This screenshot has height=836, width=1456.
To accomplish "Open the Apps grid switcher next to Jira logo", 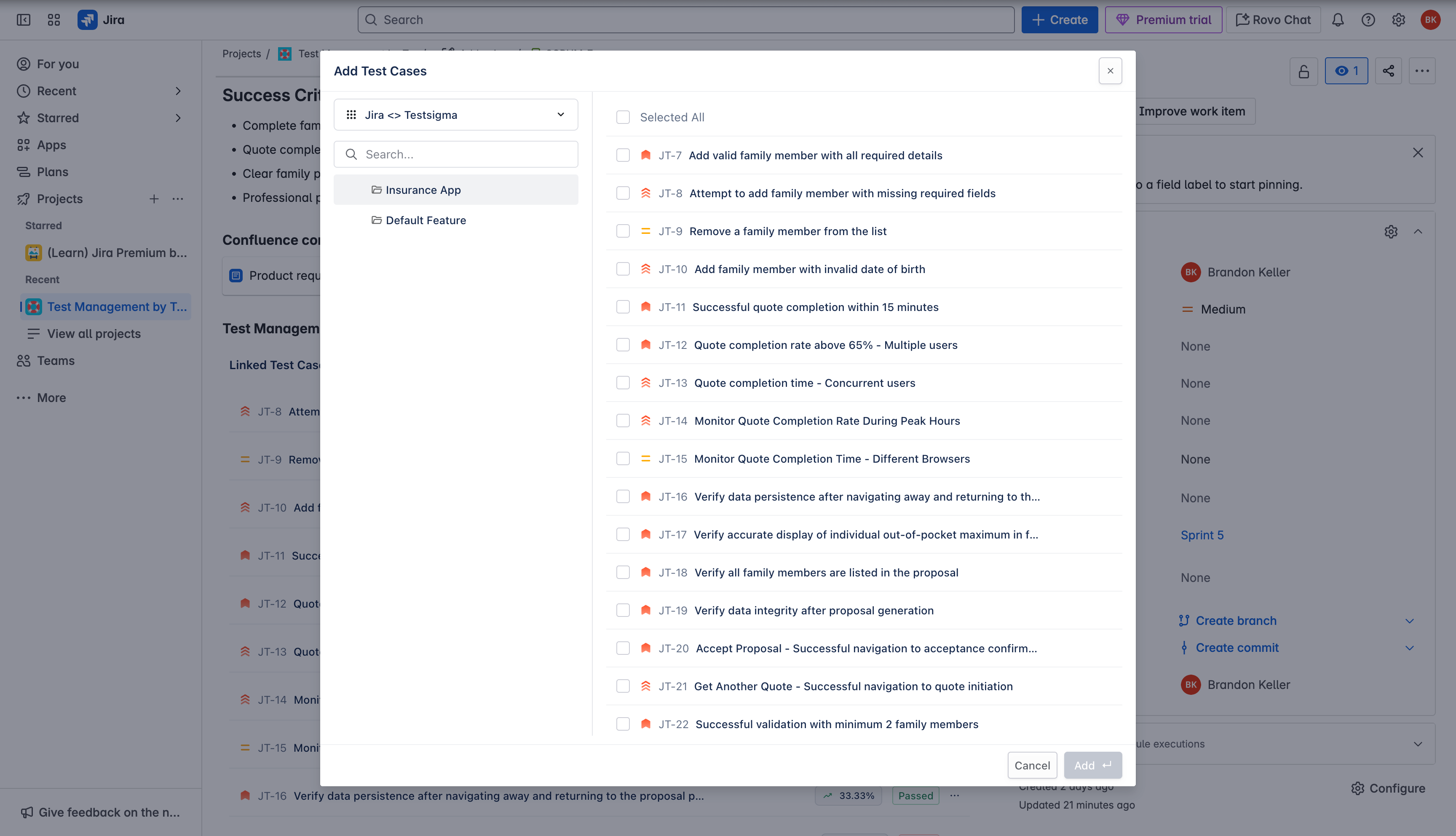I will coord(54,19).
